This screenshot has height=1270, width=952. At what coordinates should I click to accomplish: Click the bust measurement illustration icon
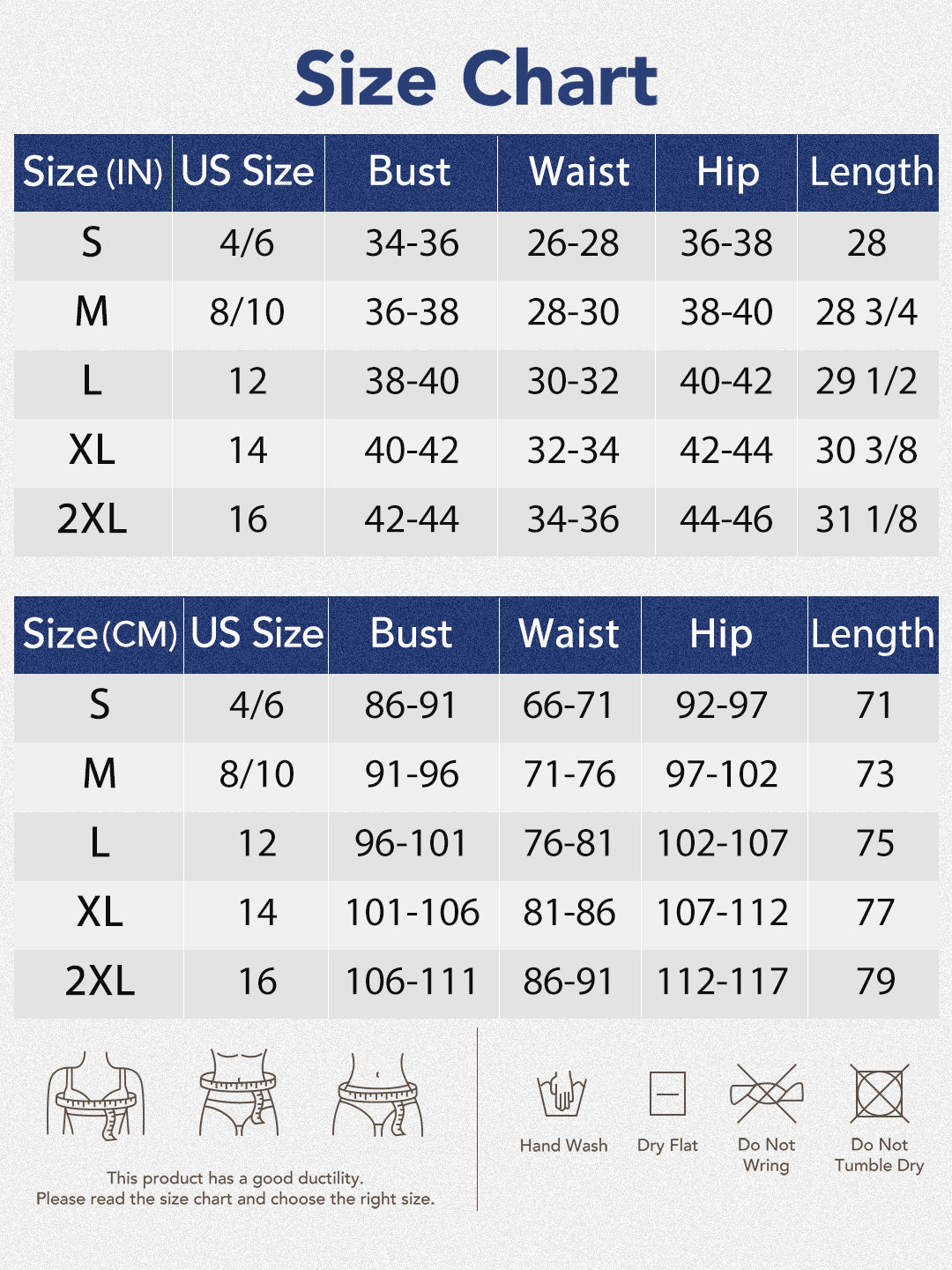[x=95, y=1094]
